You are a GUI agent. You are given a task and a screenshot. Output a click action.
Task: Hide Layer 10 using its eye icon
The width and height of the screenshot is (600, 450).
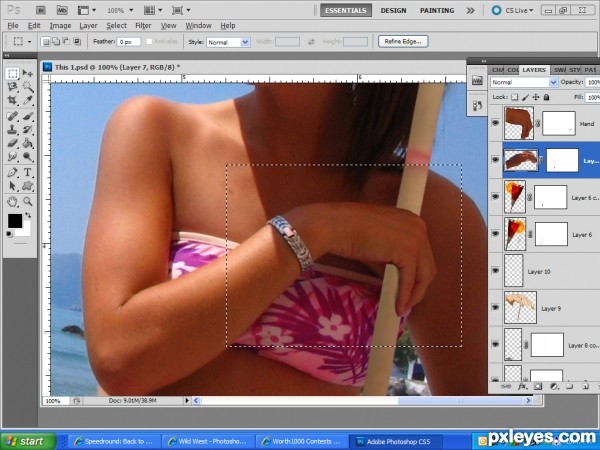[x=496, y=271]
